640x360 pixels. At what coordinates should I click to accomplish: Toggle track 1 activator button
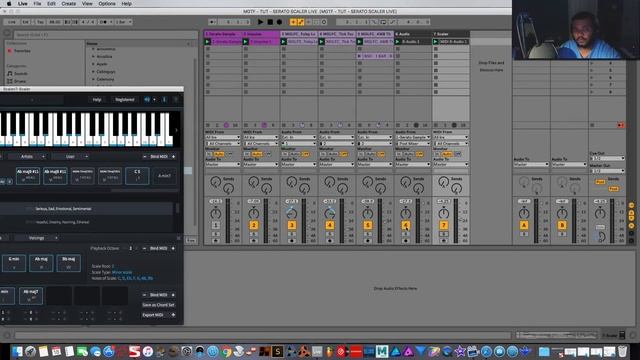[x=216, y=225]
